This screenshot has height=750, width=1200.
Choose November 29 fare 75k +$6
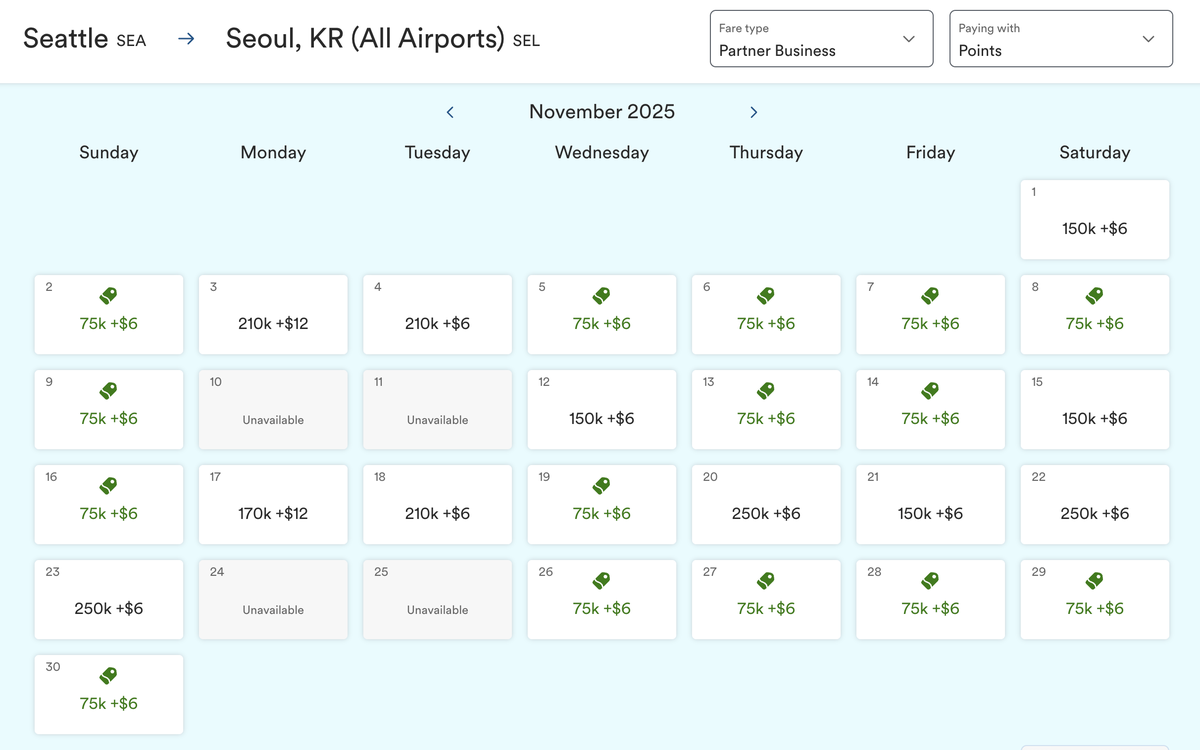pyautogui.click(x=1094, y=600)
